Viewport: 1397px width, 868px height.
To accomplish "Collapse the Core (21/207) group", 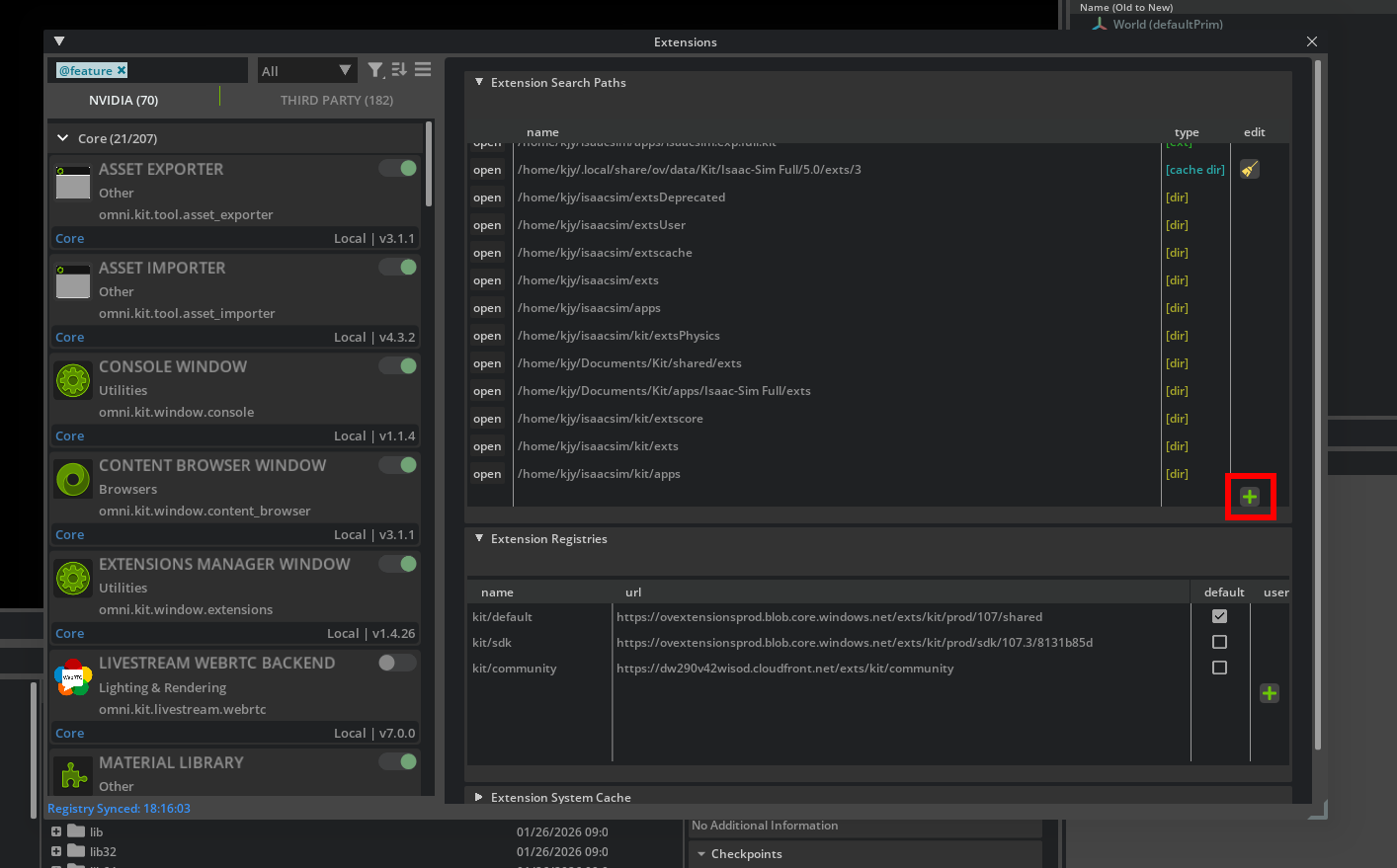I will (x=63, y=138).
